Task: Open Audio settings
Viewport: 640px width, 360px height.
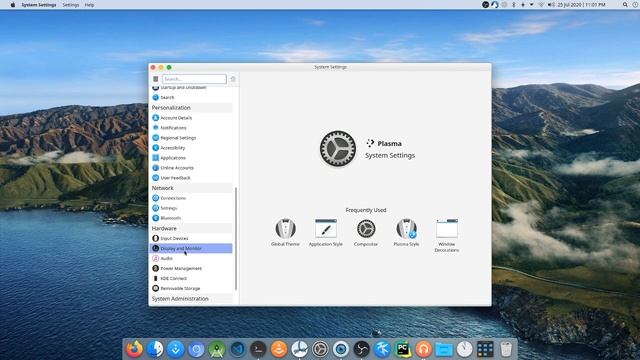Action: pos(191,258)
